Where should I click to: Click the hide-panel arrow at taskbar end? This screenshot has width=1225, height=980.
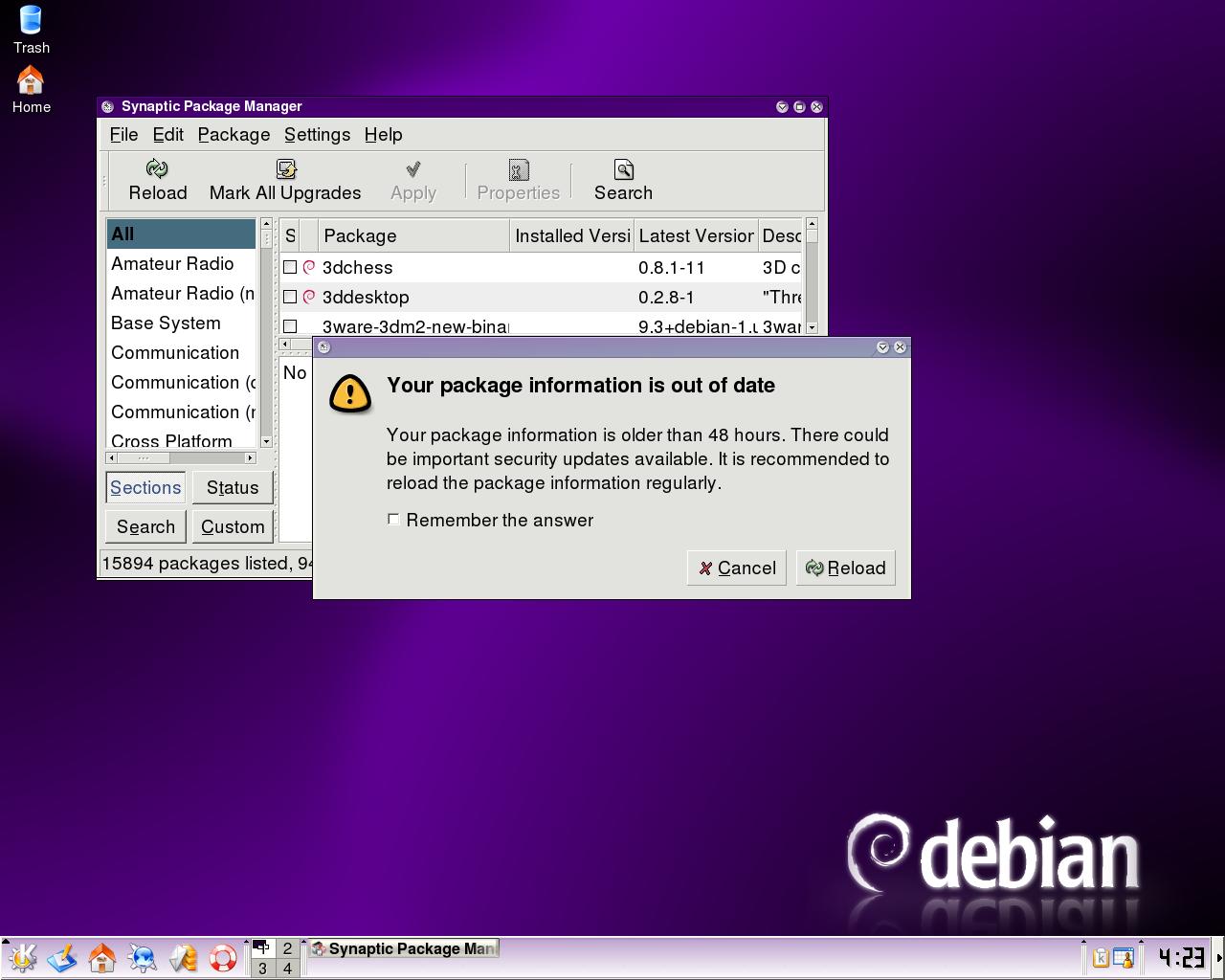pyautogui.click(x=1218, y=957)
